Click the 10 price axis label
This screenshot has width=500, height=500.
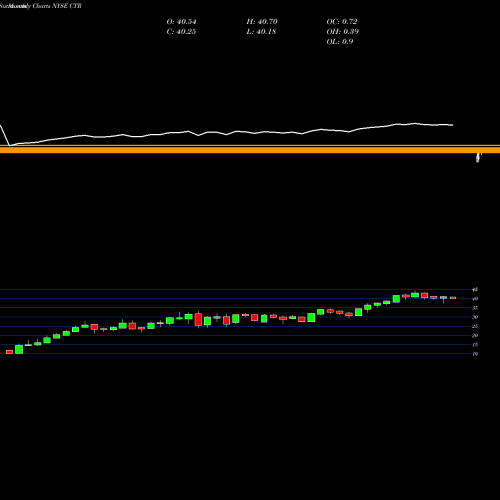(475, 354)
